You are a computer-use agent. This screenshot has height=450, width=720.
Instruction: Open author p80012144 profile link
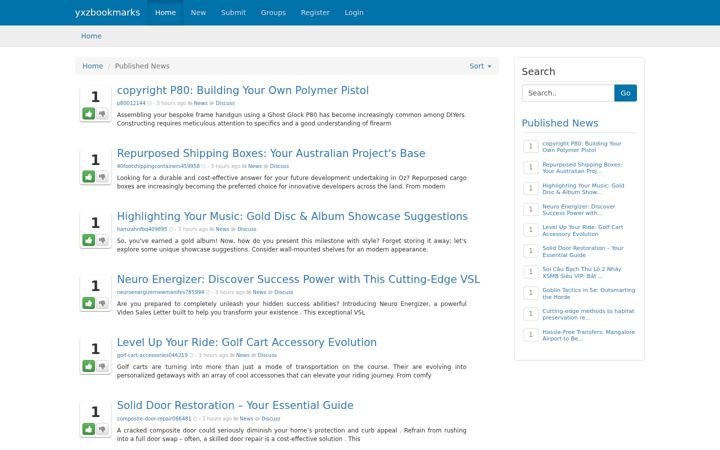pos(131,103)
